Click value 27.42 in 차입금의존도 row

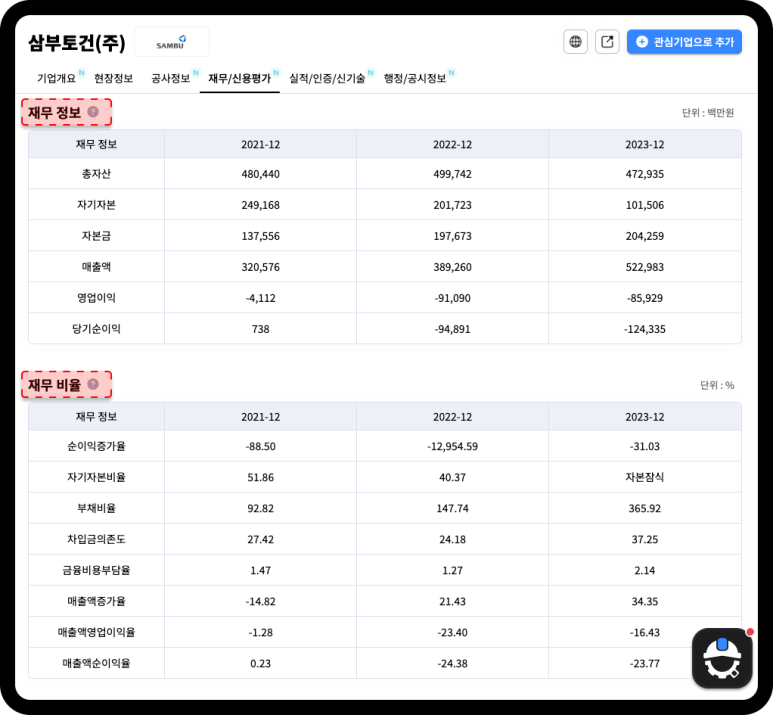260,540
